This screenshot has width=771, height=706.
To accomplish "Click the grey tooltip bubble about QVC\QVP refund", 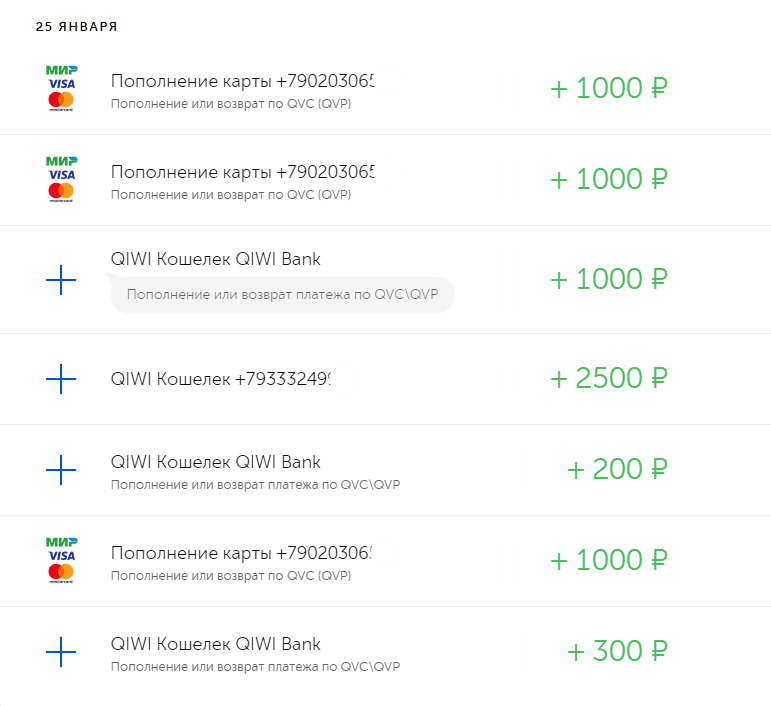I will (x=282, y=295).
